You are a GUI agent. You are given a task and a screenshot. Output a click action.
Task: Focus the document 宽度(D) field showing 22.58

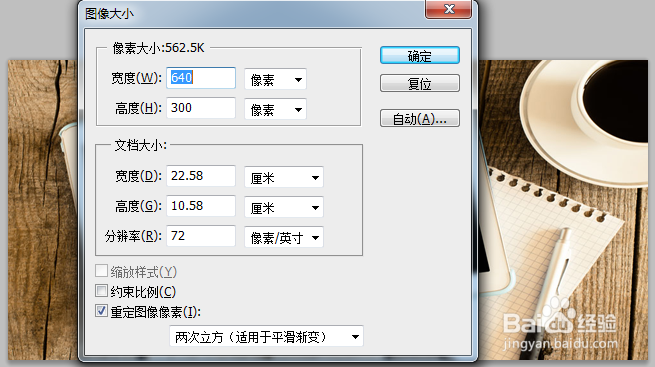point(201,176)
